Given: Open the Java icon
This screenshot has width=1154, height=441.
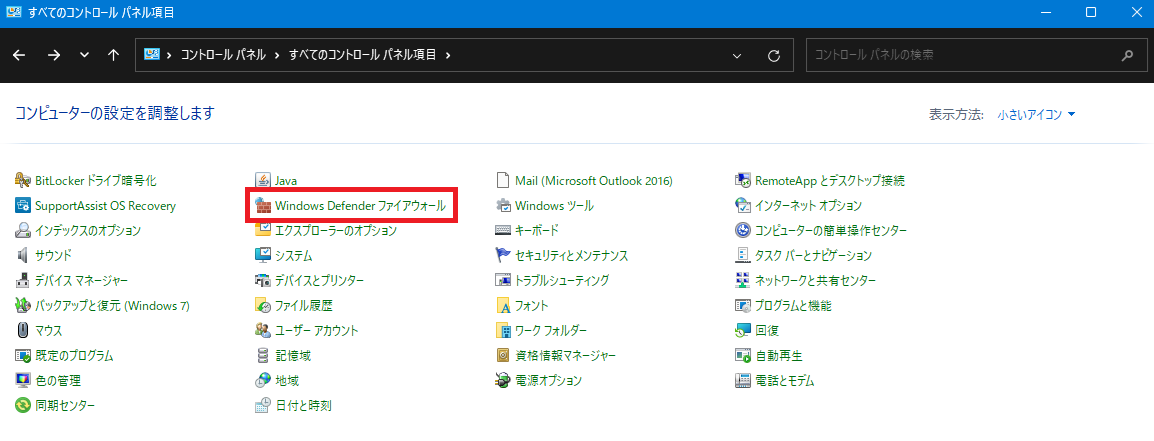Looking at the screenshot, I should tap(262, 180).
